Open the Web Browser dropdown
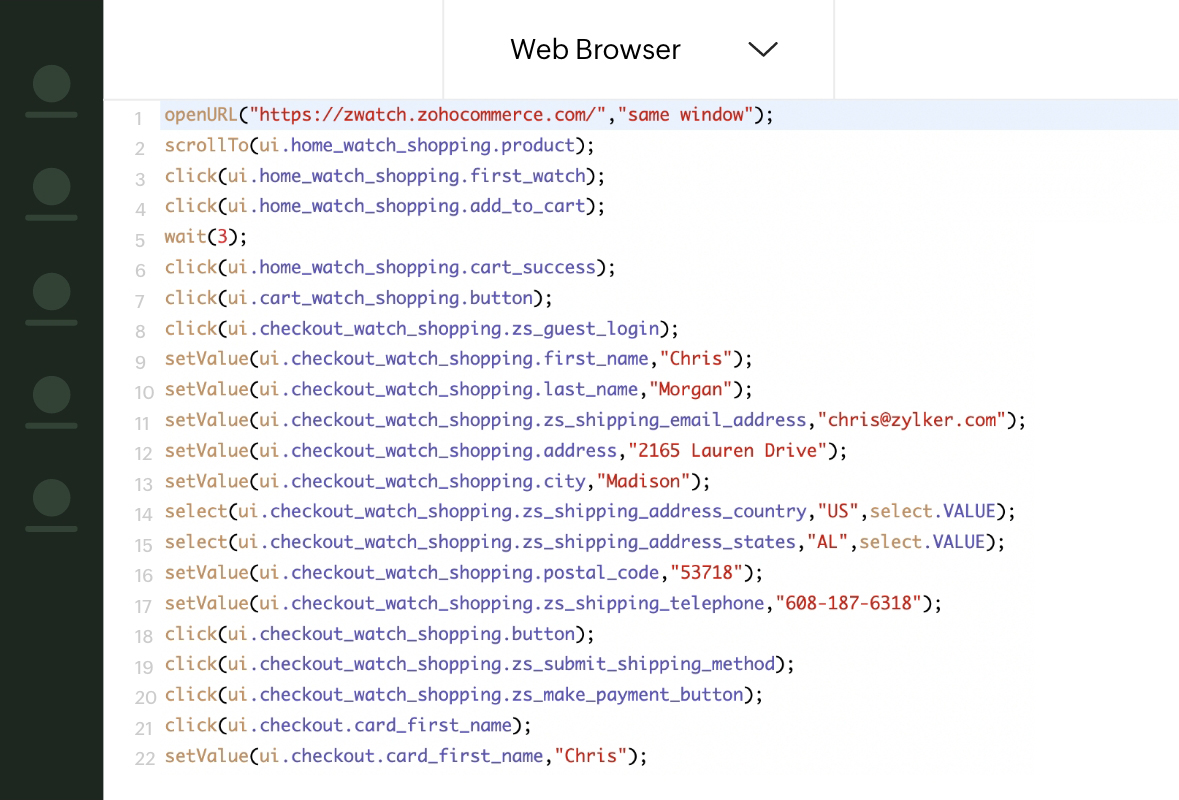The width and height of the screenshot is (1179, 800). click(638, 50)
